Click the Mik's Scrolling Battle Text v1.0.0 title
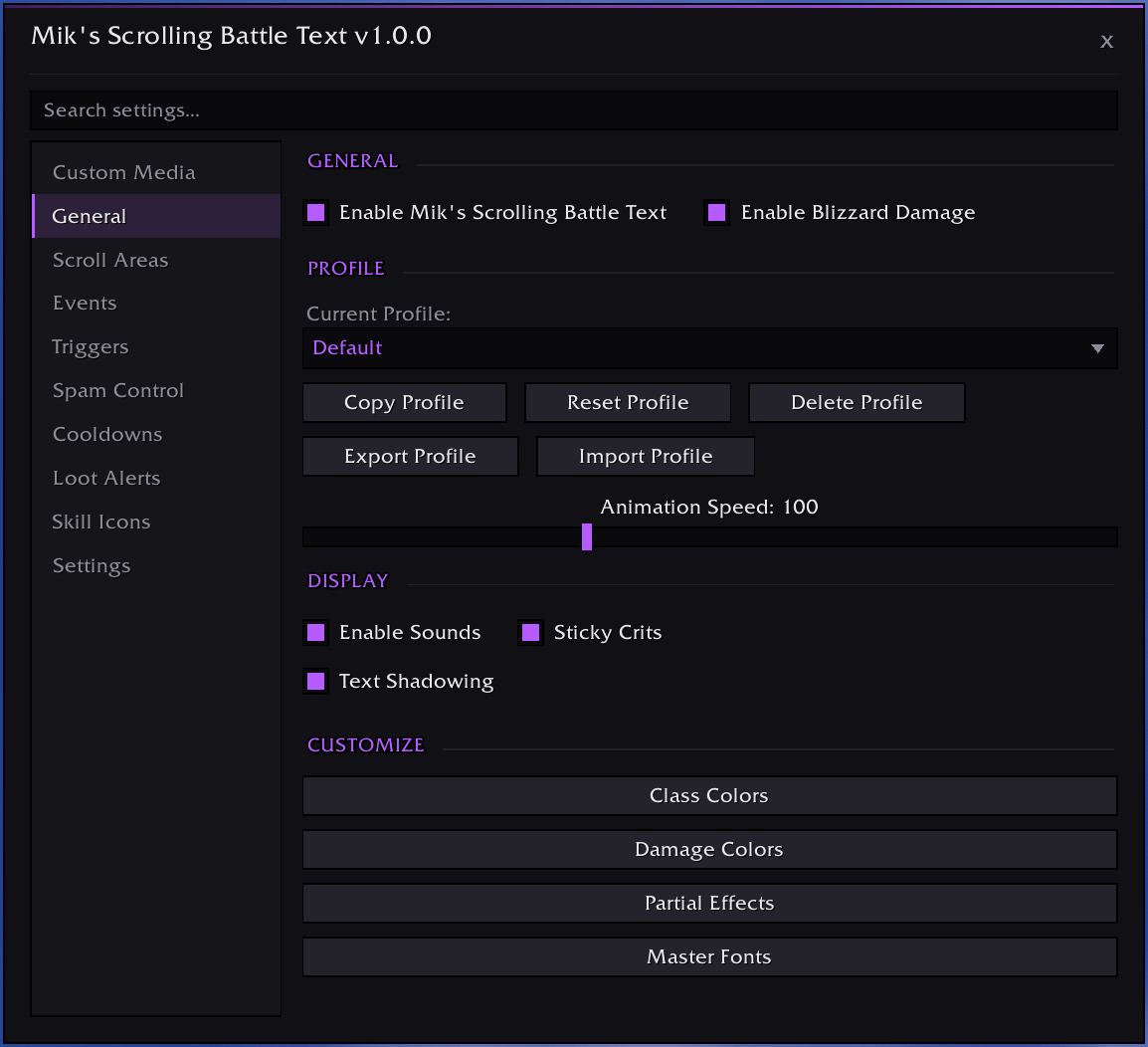The image size is (1148, 1047). click(232, 36)
